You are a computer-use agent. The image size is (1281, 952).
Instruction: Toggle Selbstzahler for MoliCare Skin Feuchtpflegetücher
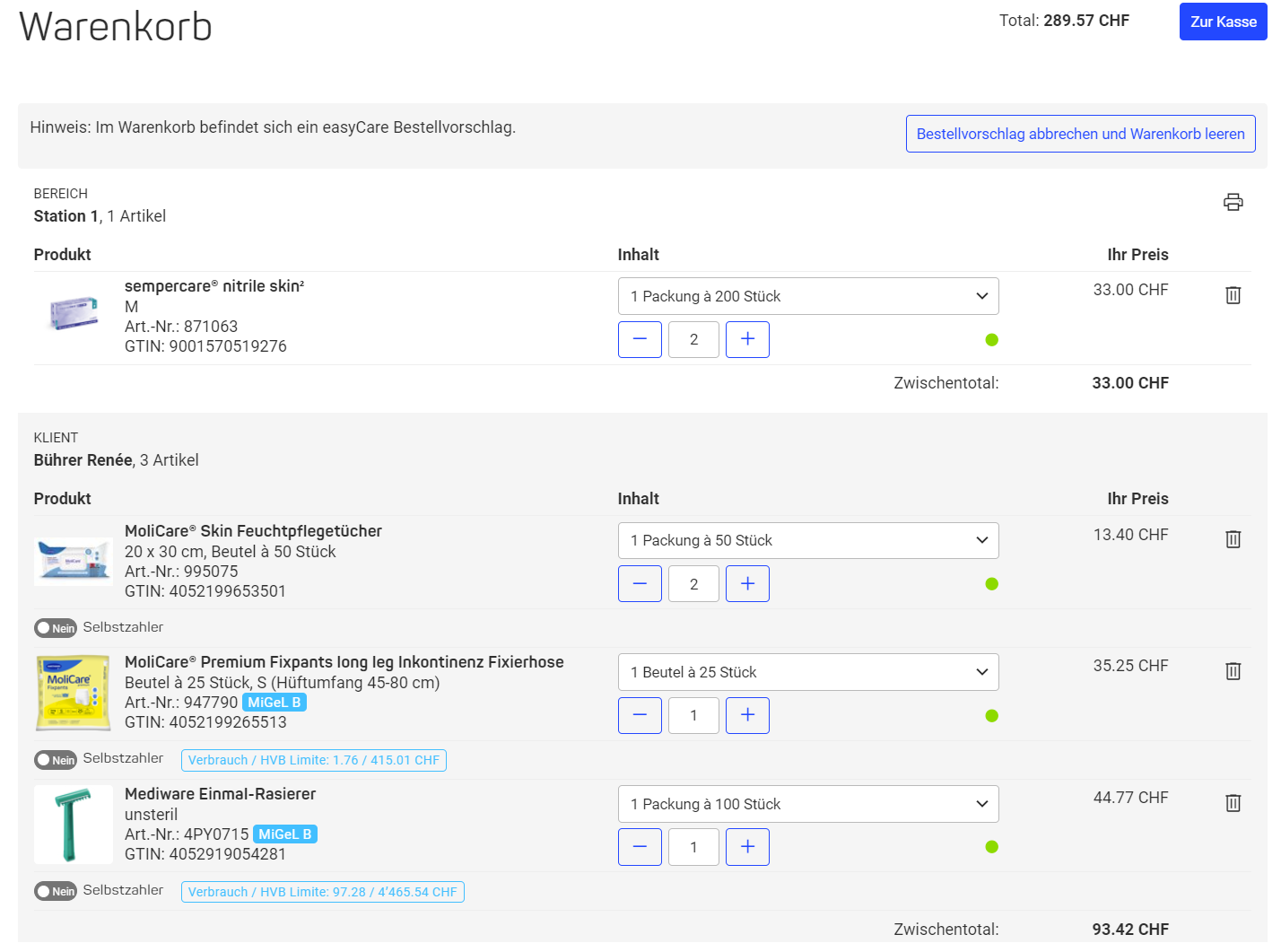pyautogui.click(x=56, y=627)
